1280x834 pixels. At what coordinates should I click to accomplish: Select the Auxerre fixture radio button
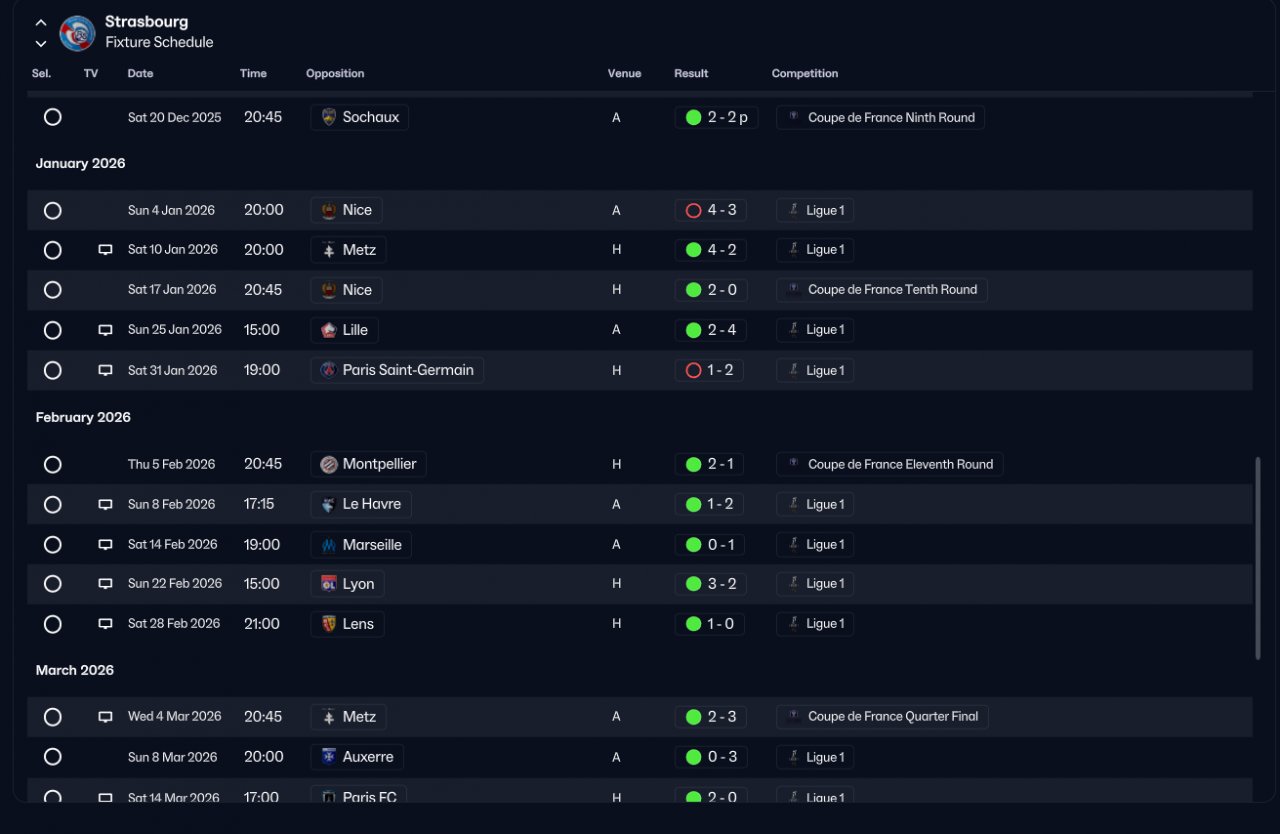[53, 757]
